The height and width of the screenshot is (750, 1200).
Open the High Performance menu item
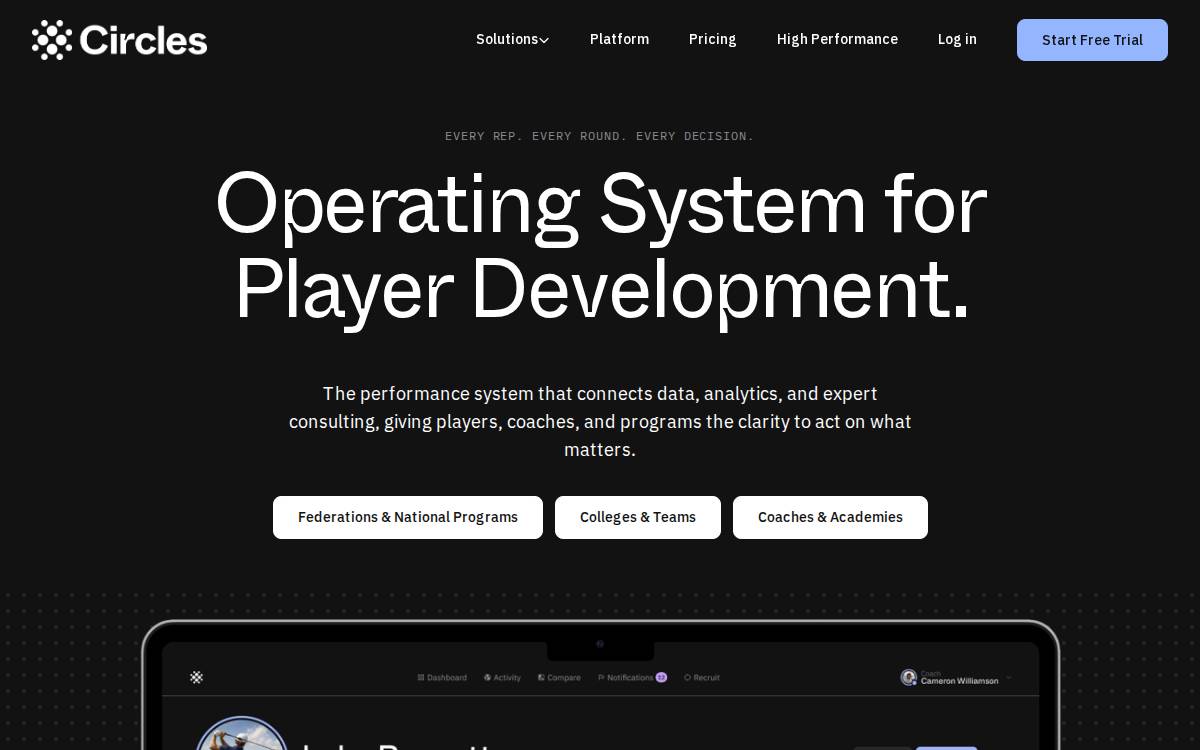pyautogui.click(x=837, y=40)
